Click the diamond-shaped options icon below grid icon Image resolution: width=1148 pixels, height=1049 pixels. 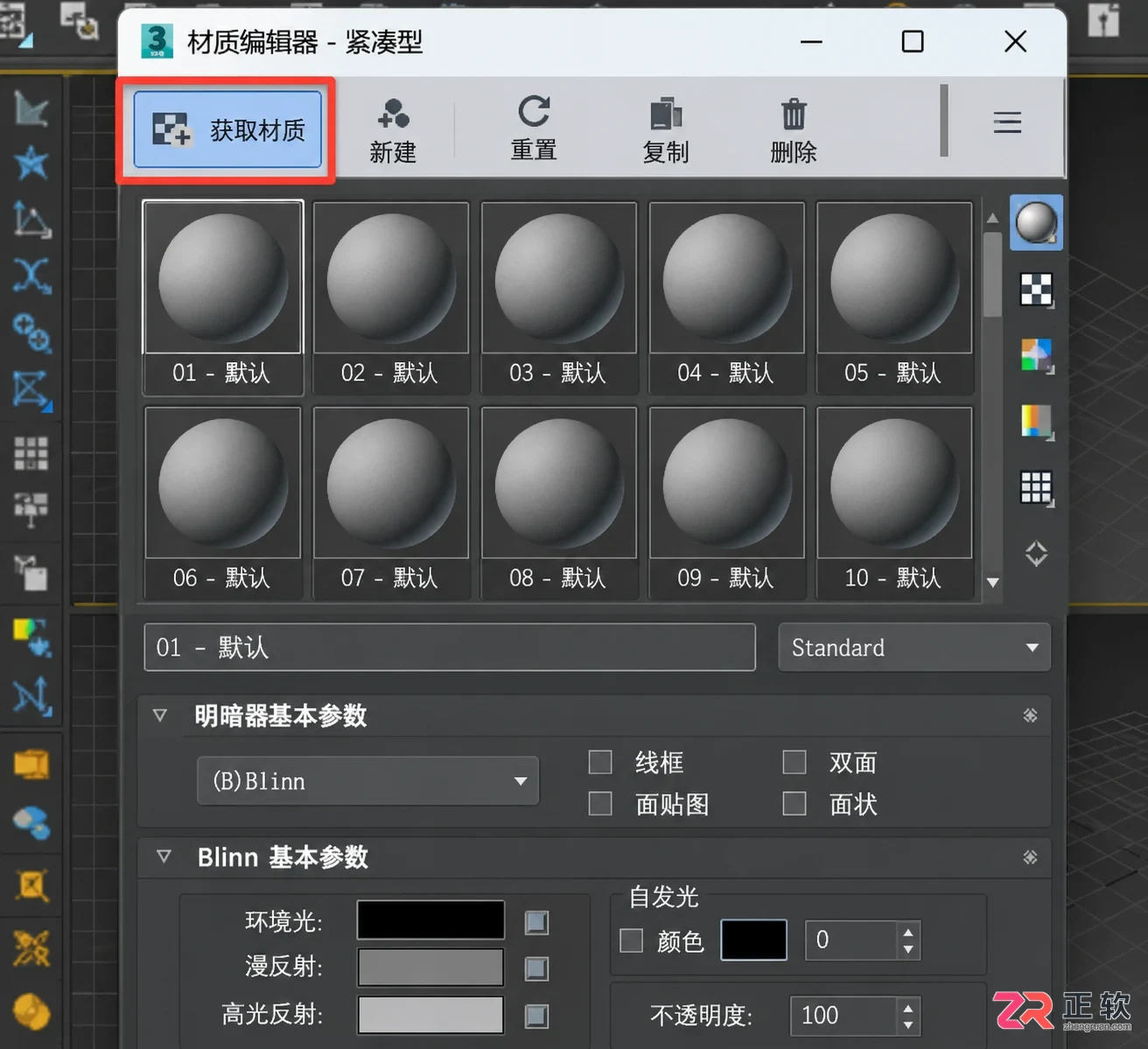[x=1036, y=554]
